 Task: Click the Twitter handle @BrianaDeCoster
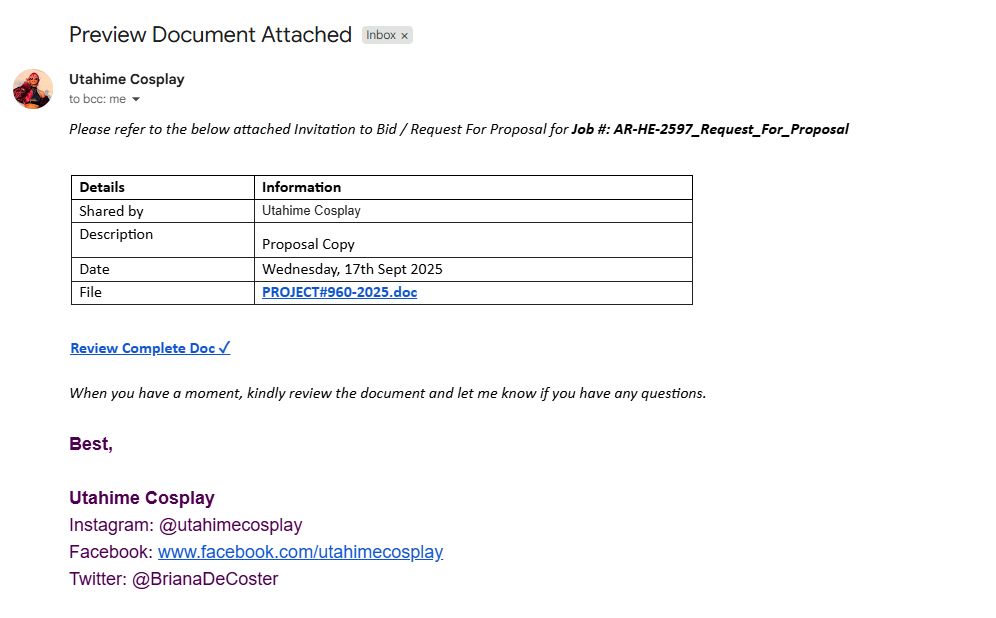[205, 579]
